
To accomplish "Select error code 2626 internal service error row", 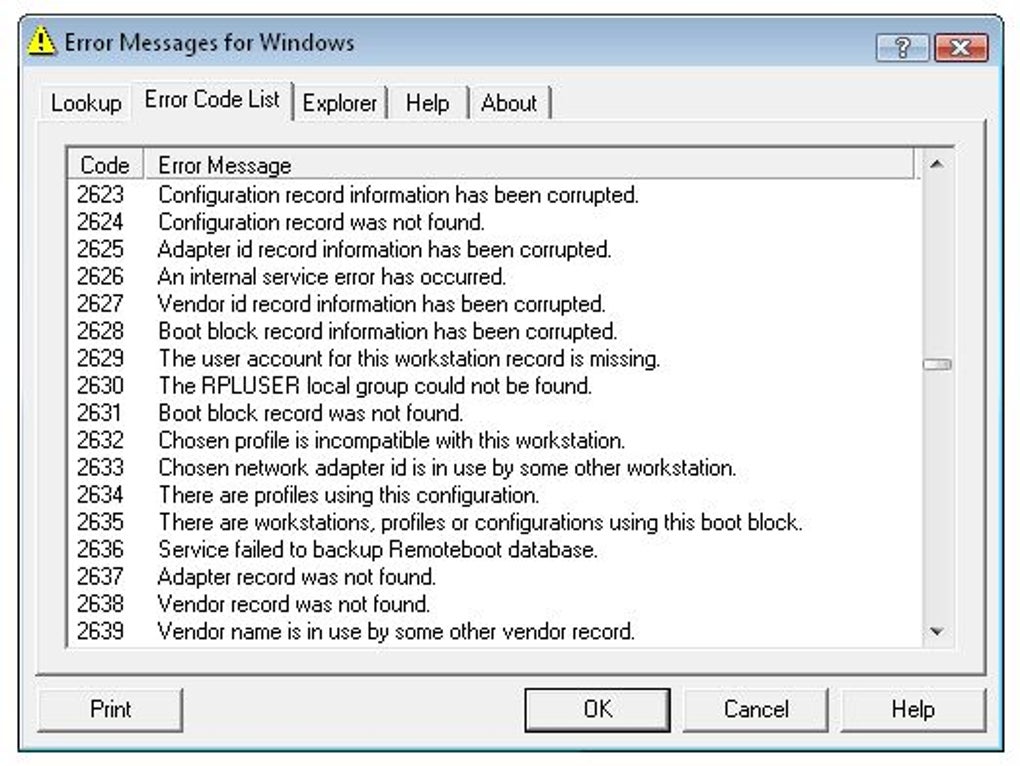I will [332, 277].
